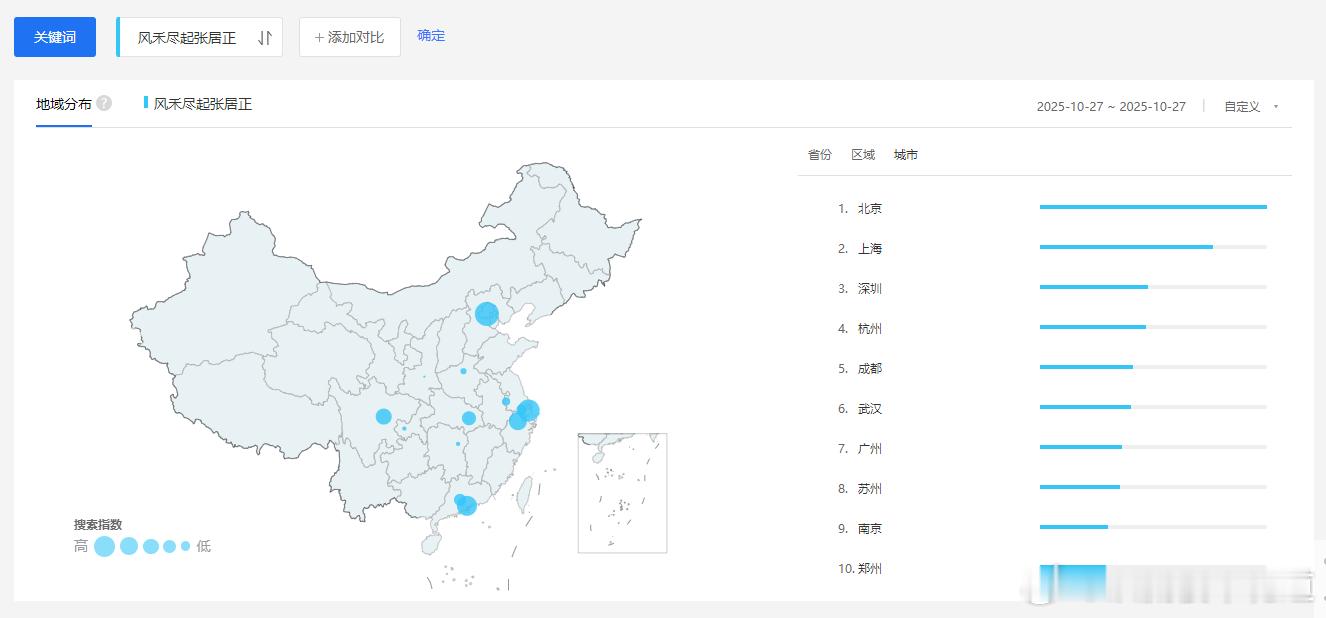The image size is (1326, 618).
Task: Click the largest 高 legend circle
Action: [x=105, y=546]
